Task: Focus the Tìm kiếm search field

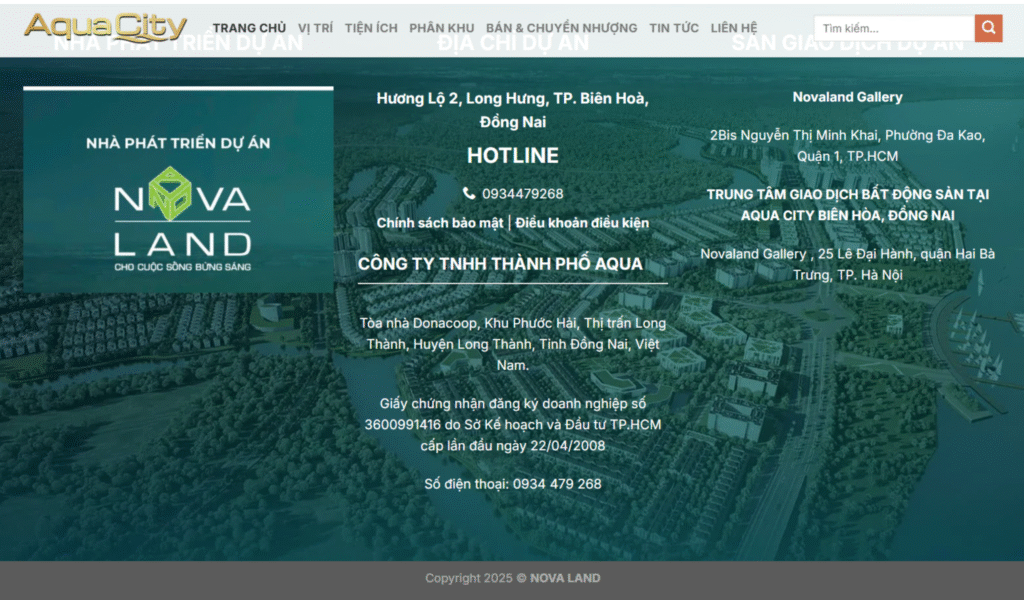Action: click(x=893, y=28)
